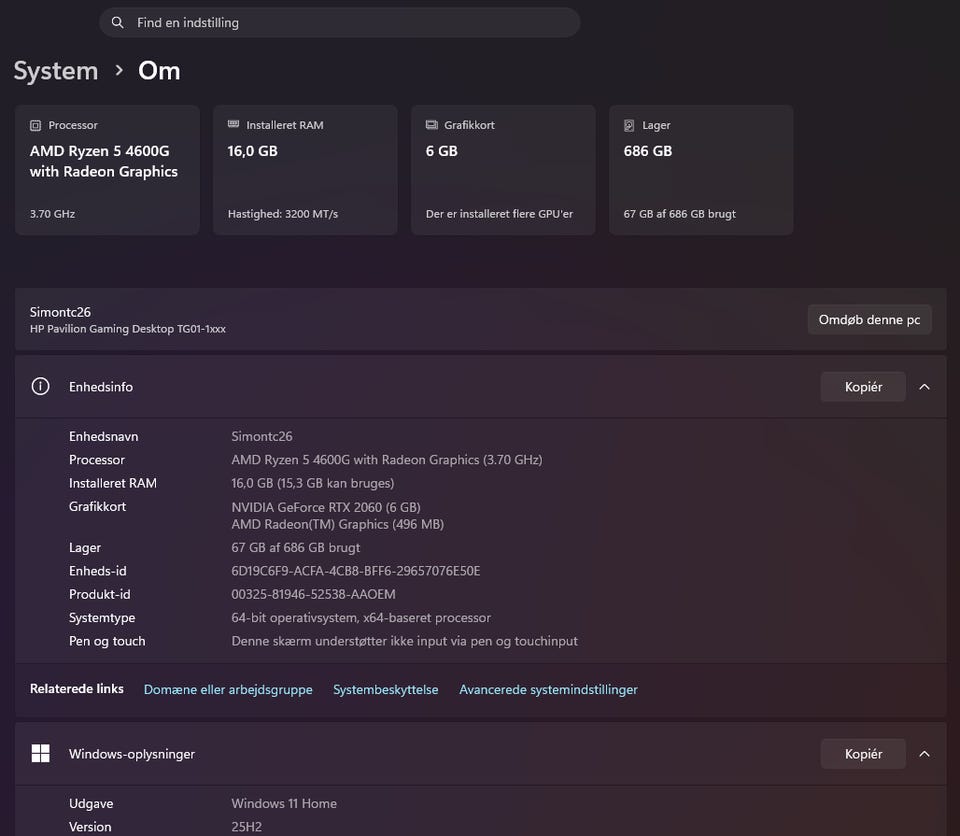Click the Lager storage disk icon

point(629,126)
